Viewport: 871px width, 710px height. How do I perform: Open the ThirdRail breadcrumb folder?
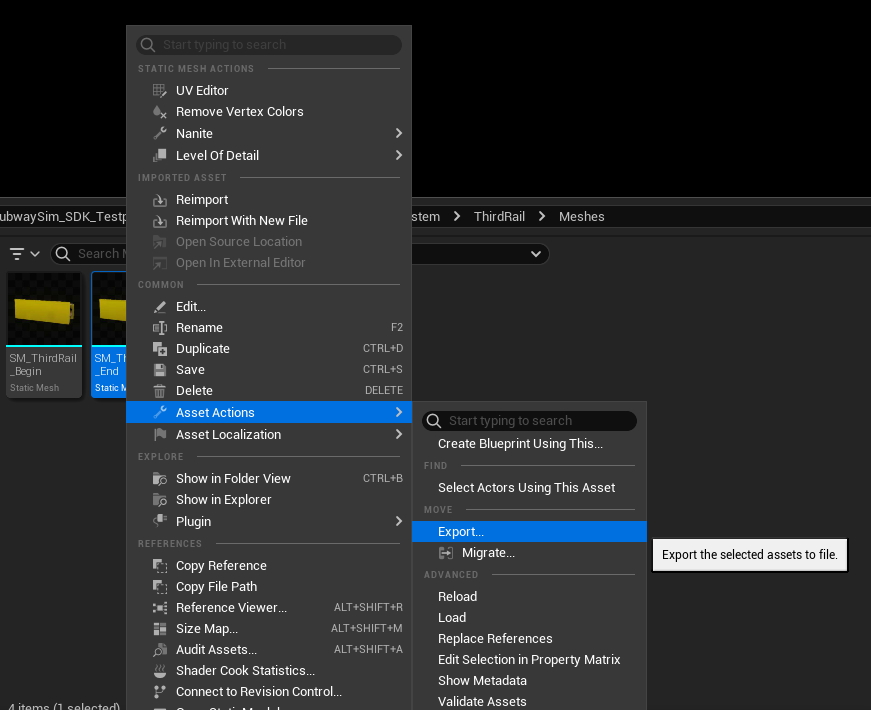[497, 217]
